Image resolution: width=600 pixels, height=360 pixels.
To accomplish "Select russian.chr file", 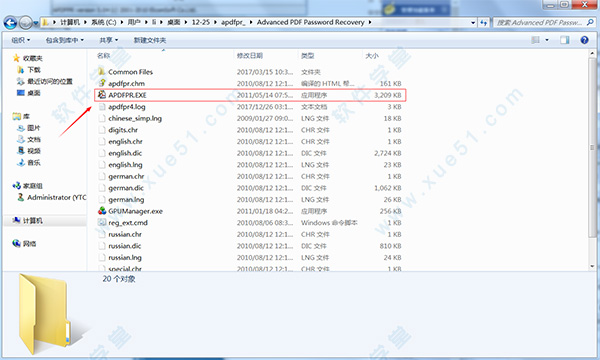I will tap(125, 234).
